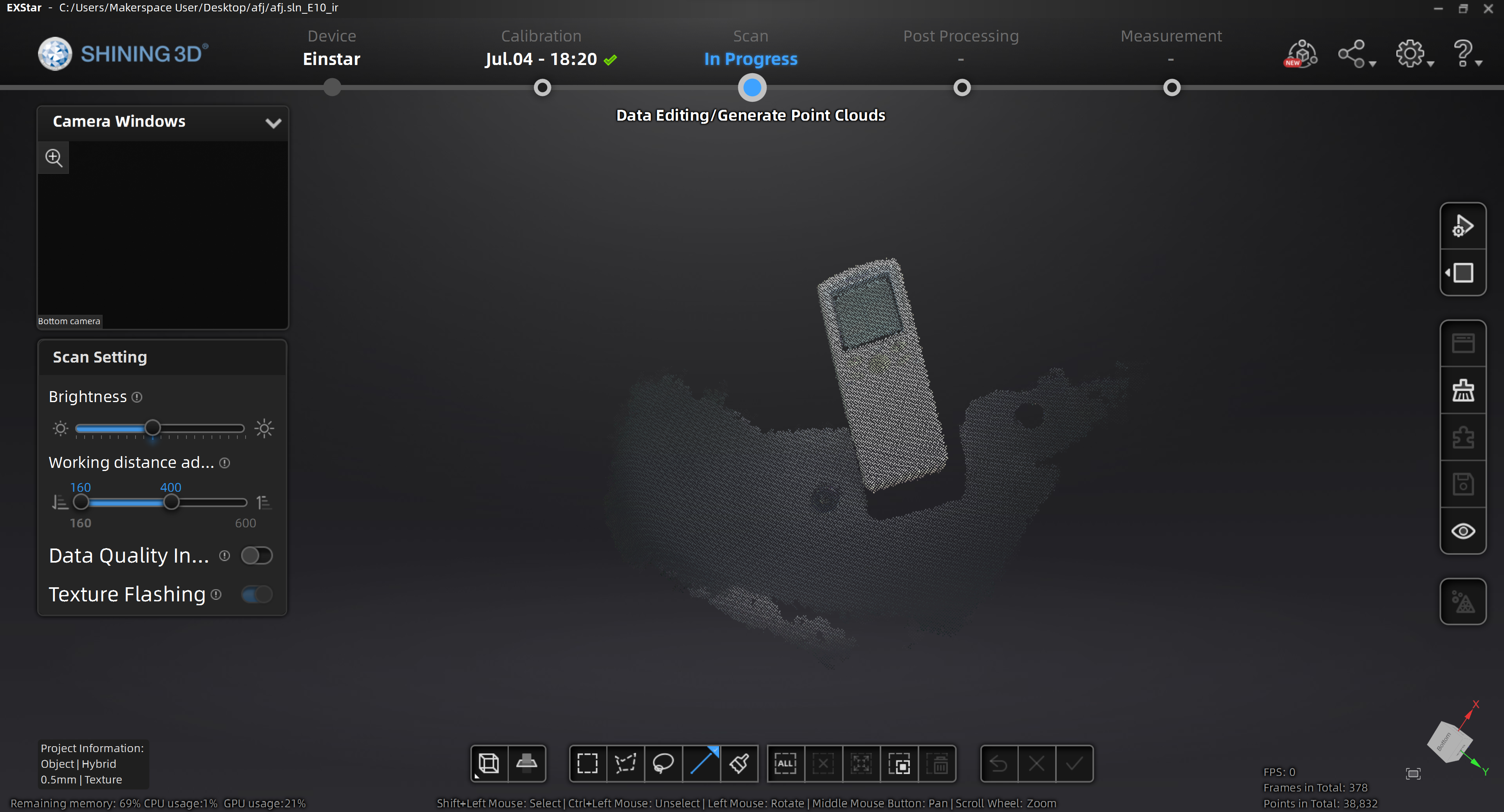Click the Brightness slider handle

[152, 428]
